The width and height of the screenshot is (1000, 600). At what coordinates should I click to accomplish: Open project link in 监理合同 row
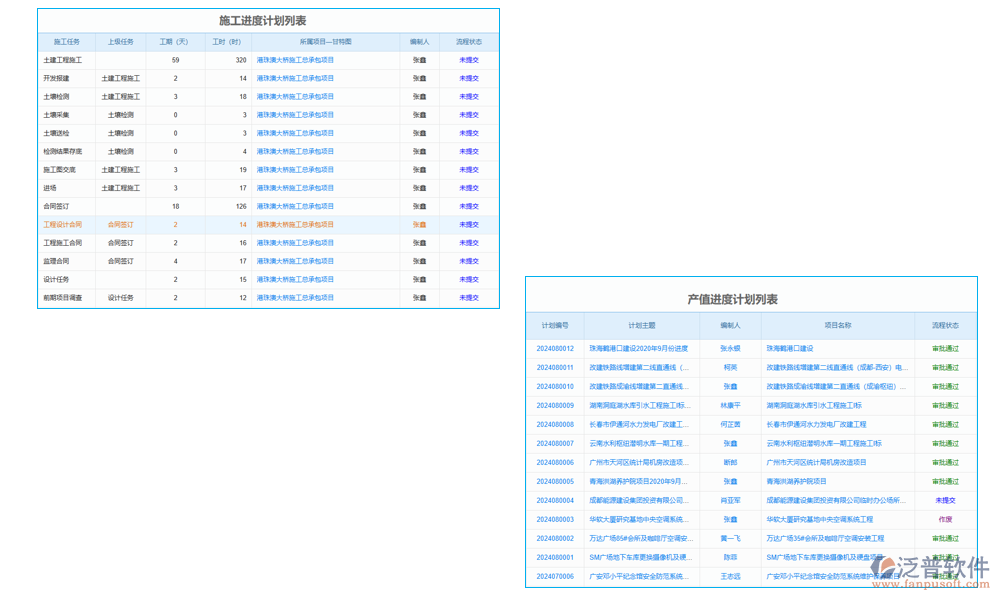coord(295,261)
